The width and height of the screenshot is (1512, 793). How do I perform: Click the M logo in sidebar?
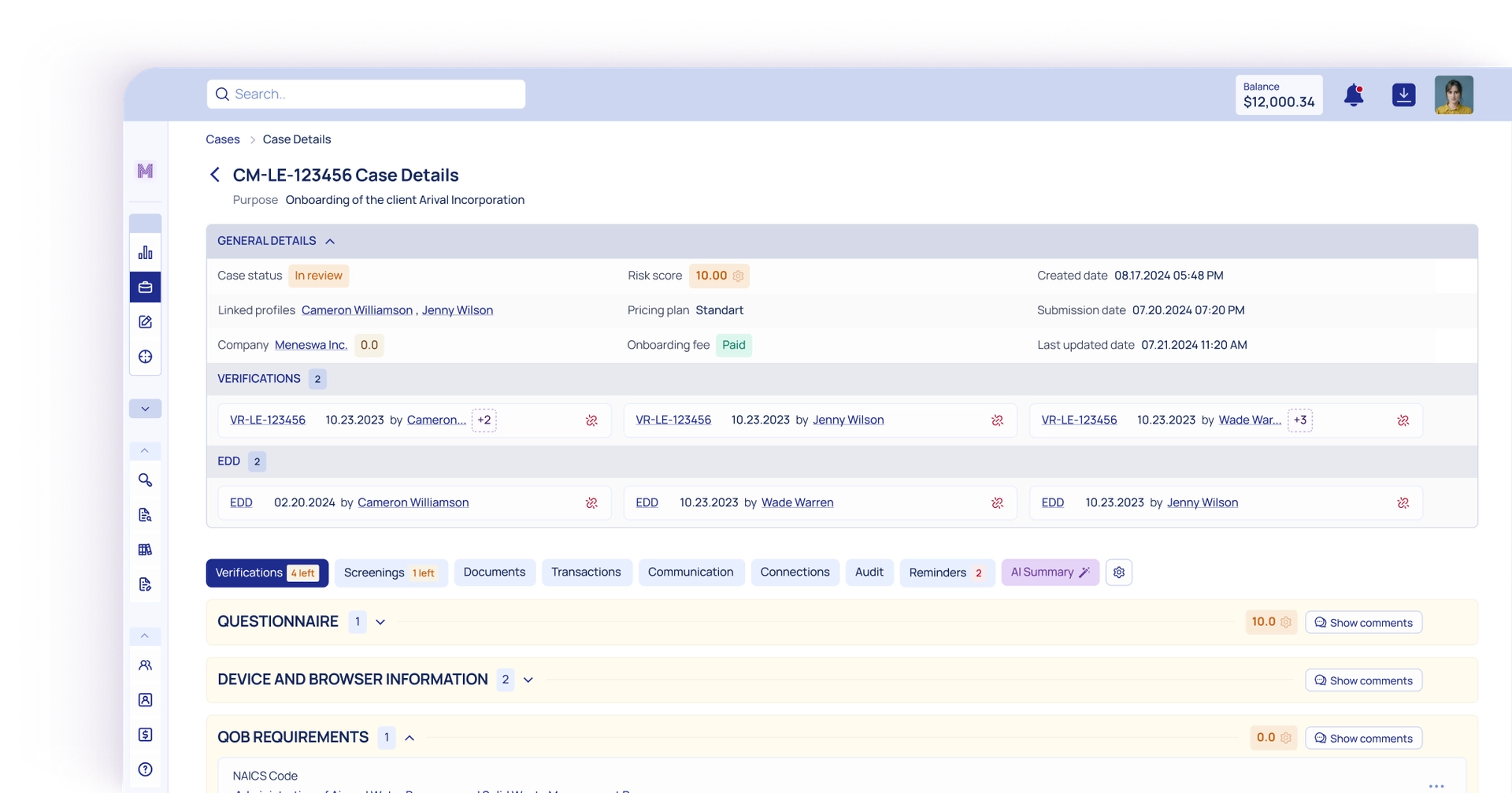tap(145, 171)
